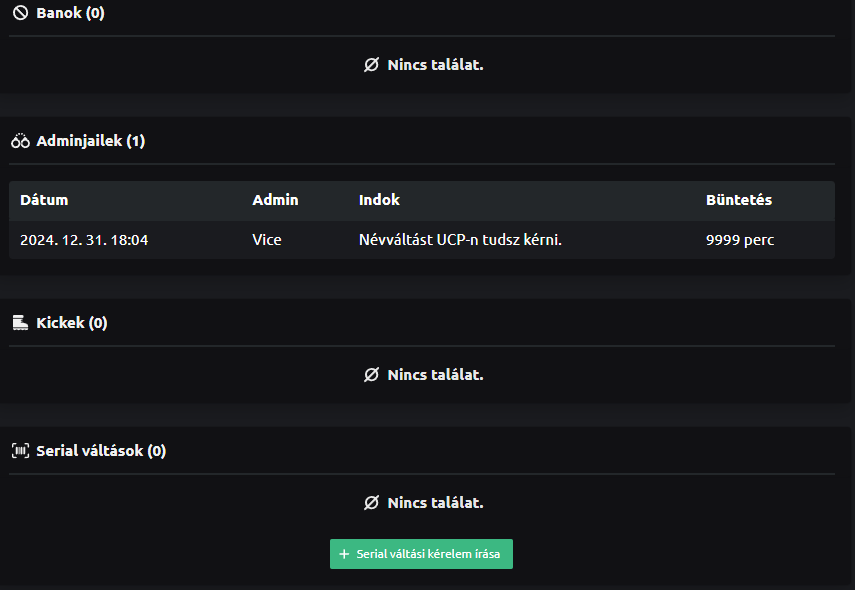Click the boot icon beside Kickek
Screen dimensions: 855x590
(20, 323)
